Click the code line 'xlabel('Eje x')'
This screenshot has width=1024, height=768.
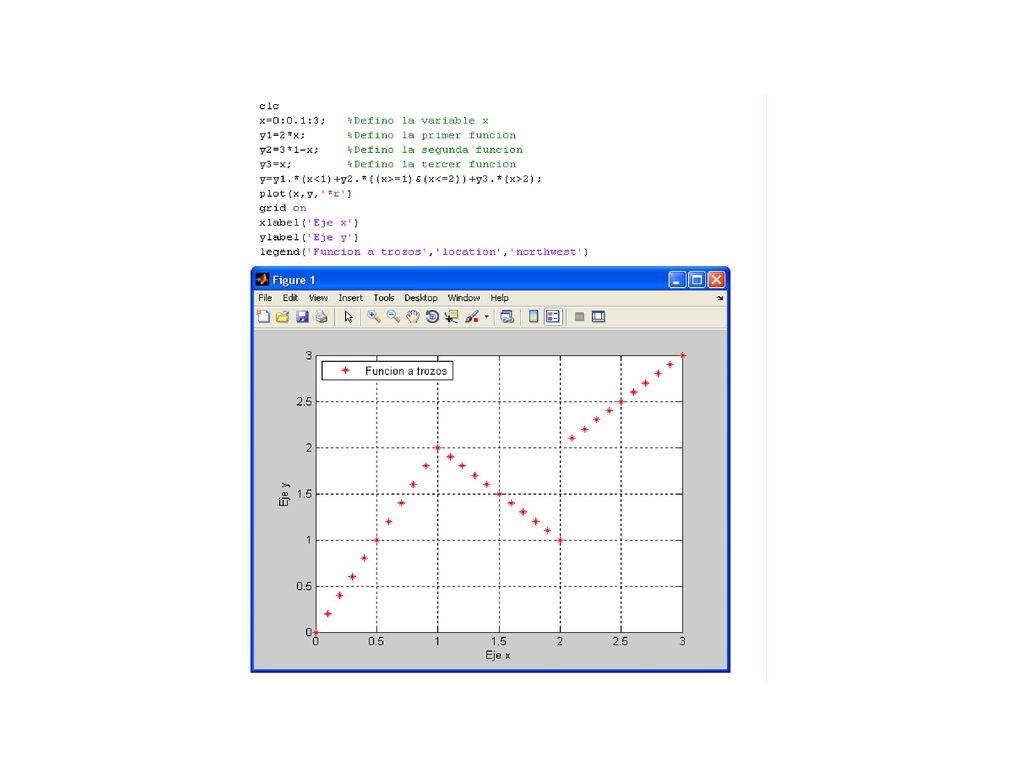click(x=308, y=223)
